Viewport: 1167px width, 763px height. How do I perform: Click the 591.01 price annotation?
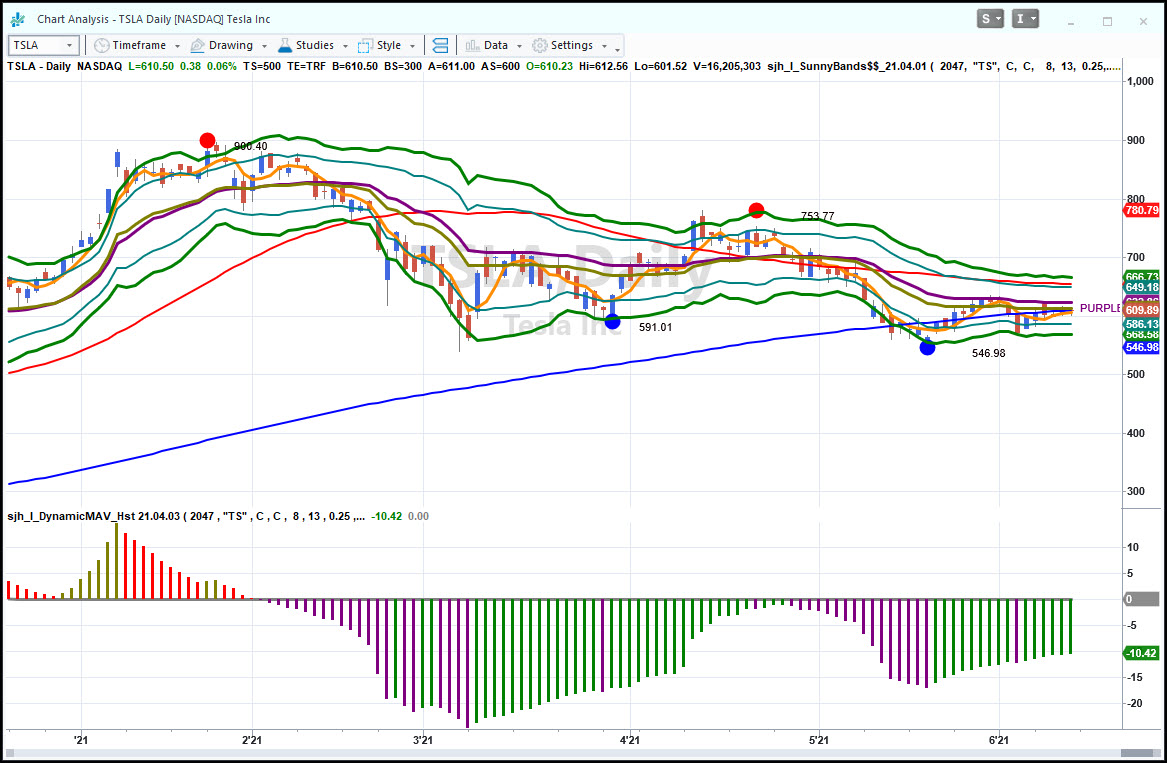point(655,328)
